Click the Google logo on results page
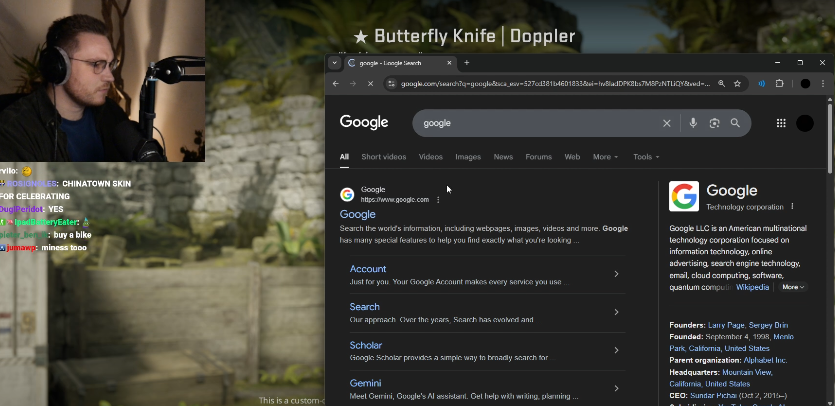The image size is (835, 406). pyautogui.click(x=364, y=123)
